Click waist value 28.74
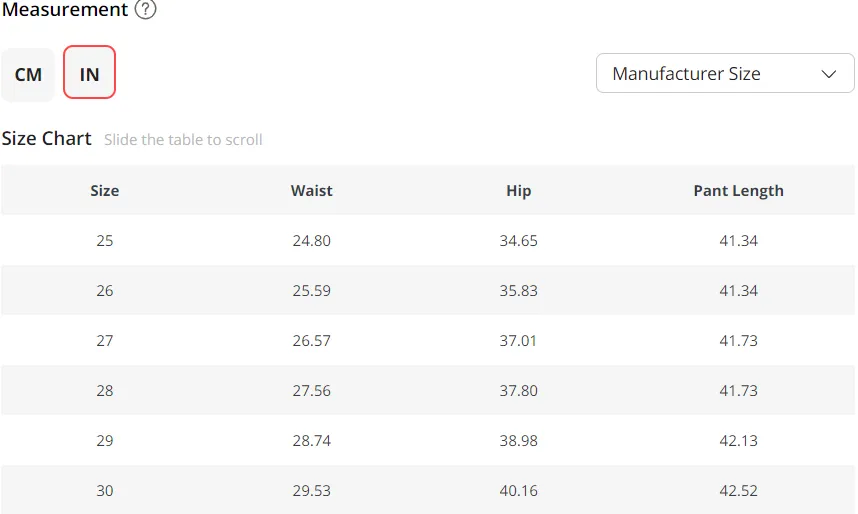858x514 pixels. tap(311, 441)
